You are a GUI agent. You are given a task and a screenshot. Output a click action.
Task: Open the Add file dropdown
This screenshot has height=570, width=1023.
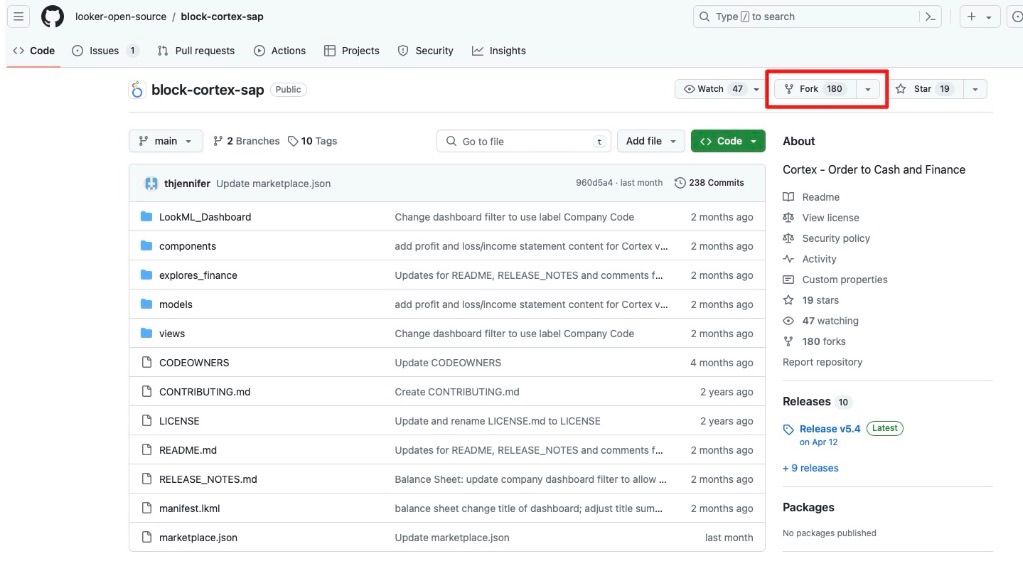click(x=650, y=141)
